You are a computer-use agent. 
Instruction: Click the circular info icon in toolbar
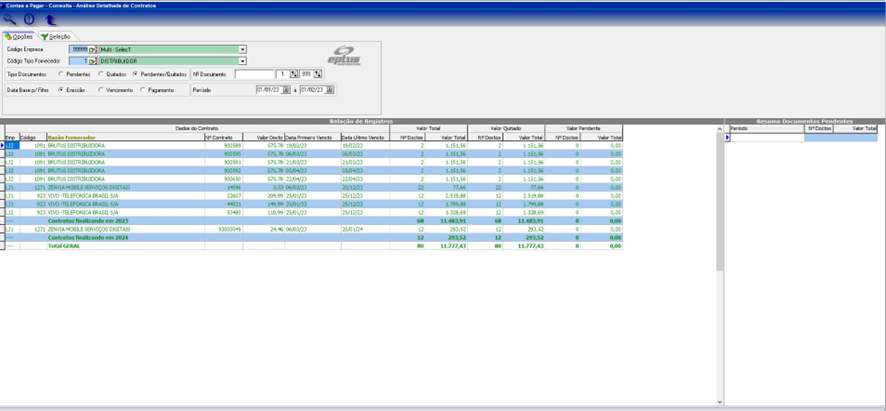point(29,18)
